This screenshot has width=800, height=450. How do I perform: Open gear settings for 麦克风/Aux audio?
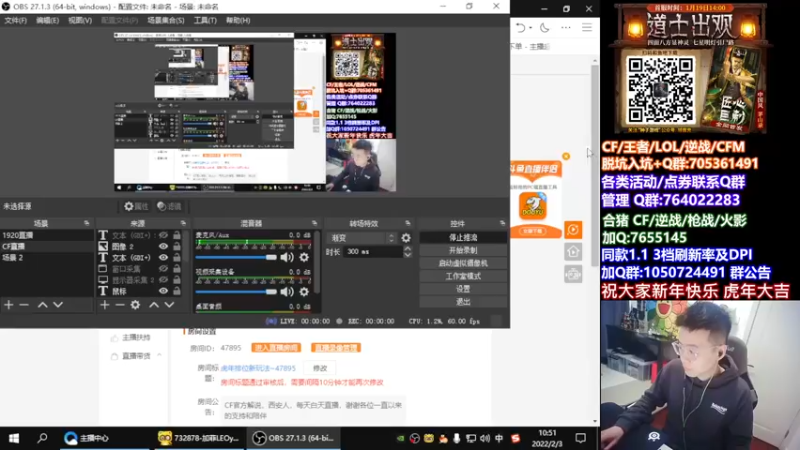click(304, 257)
